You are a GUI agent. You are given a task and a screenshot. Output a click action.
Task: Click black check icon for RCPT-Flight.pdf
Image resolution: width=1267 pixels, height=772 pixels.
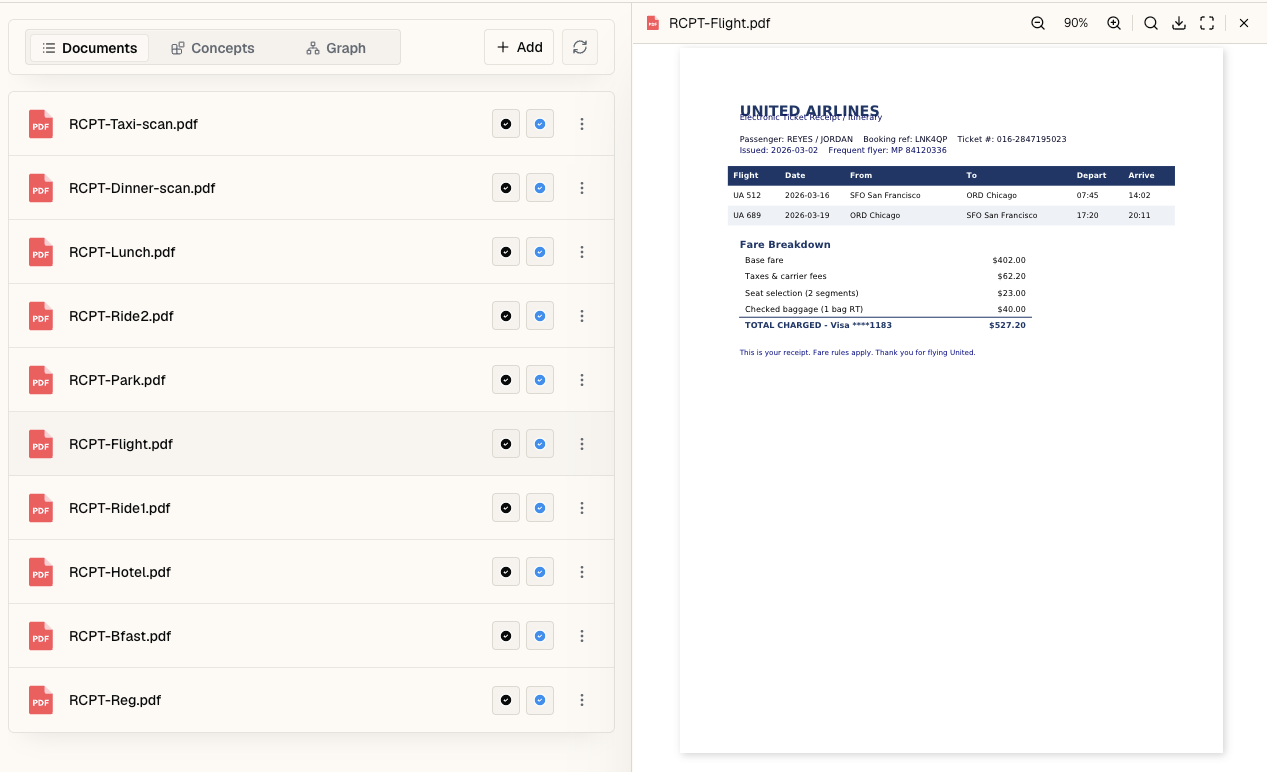pyautogui.click(x=506, y=444)
